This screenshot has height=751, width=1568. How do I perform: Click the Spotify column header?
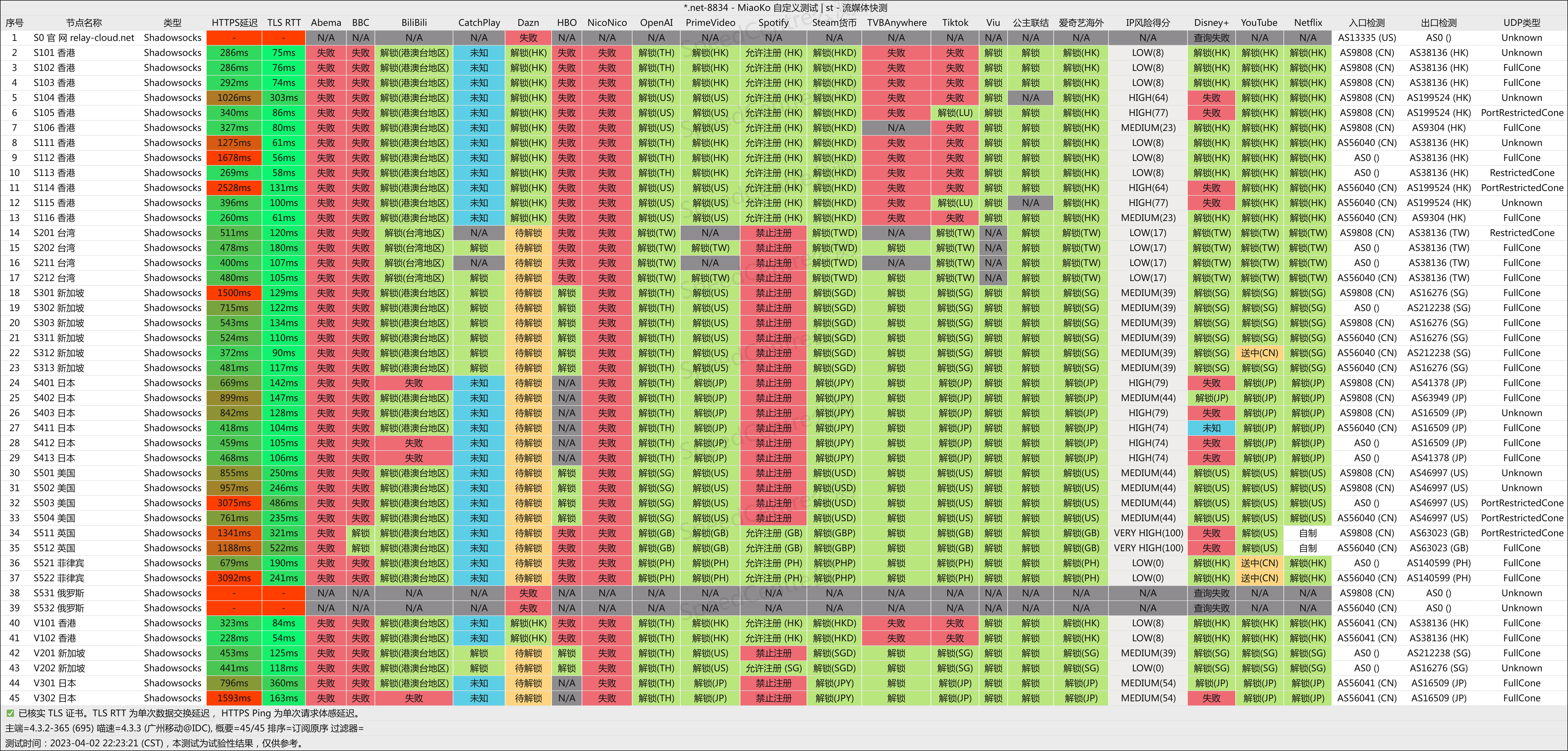[x=774, y=23]
